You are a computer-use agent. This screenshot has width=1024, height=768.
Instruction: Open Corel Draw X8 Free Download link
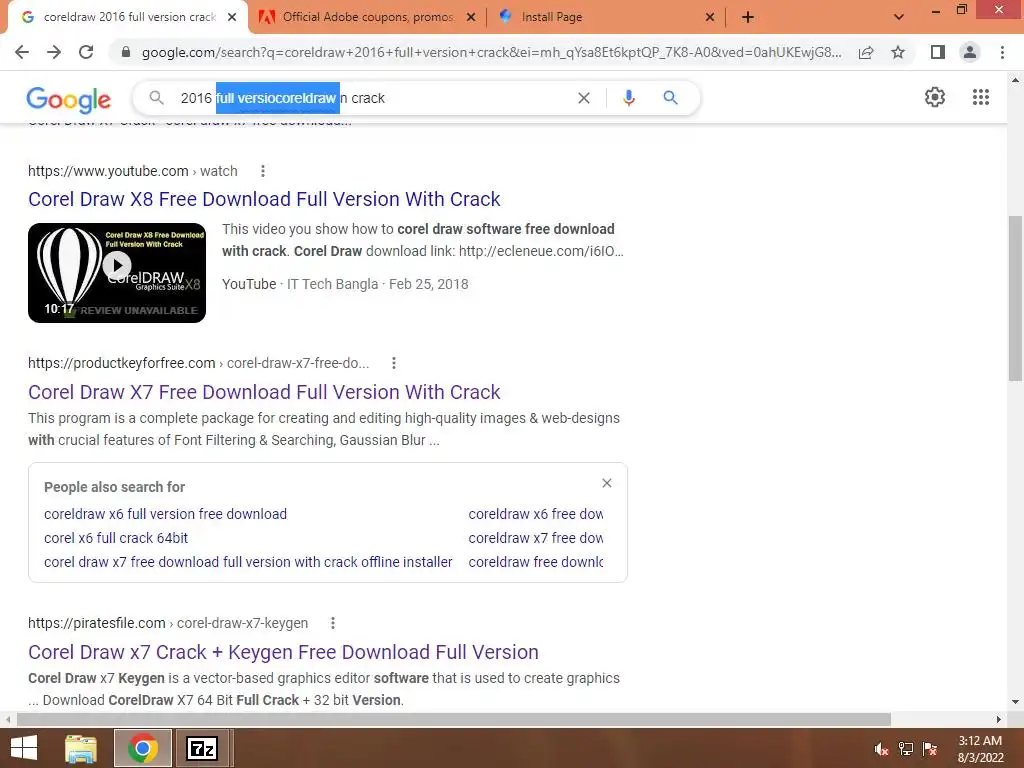coord(264,199)
